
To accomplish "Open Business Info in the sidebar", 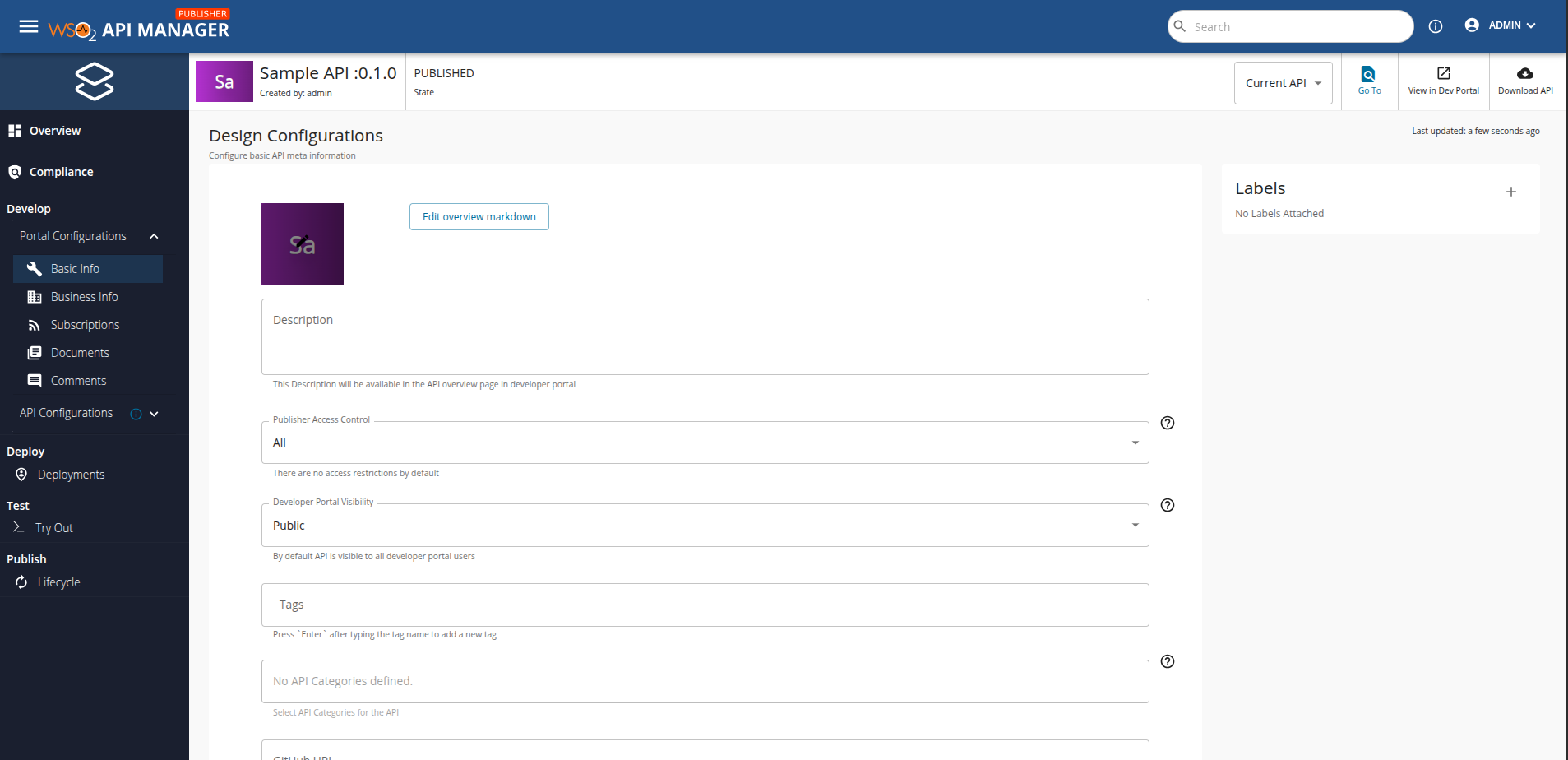I will click(88, 297).
